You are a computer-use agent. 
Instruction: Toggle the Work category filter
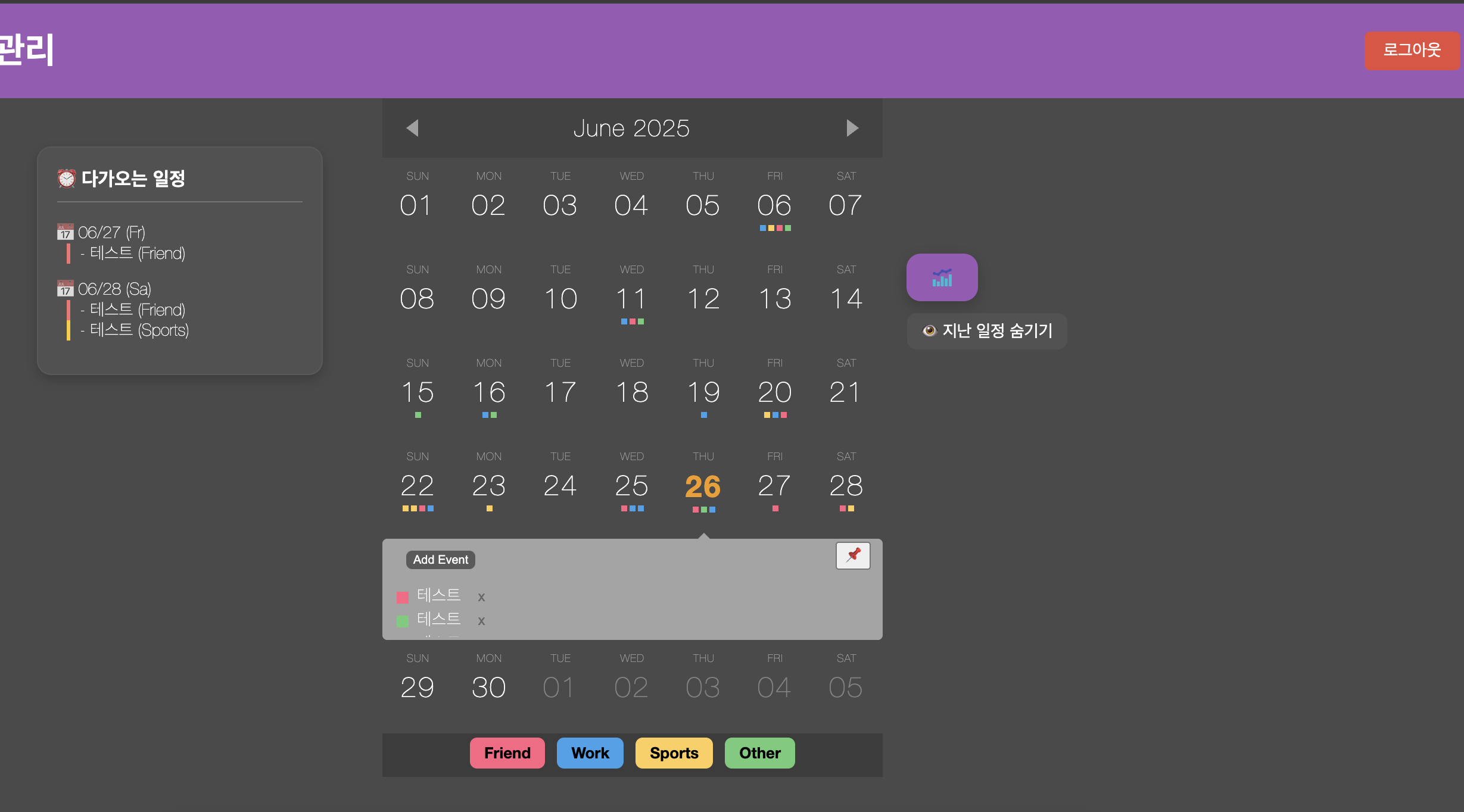point(590,753)
